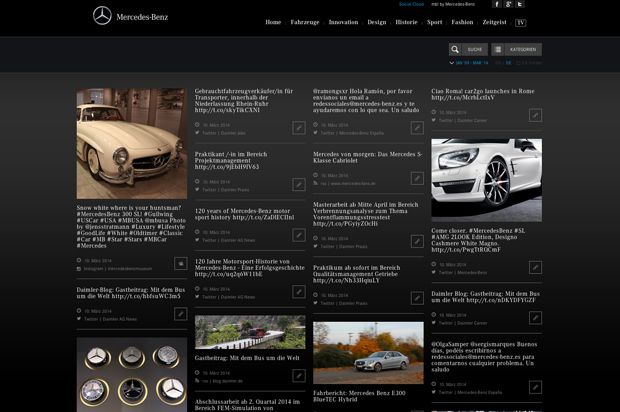Expand the Jan '04 – Mar '14 date range
This screenshot has width=620, height=412.
point(469,63)
